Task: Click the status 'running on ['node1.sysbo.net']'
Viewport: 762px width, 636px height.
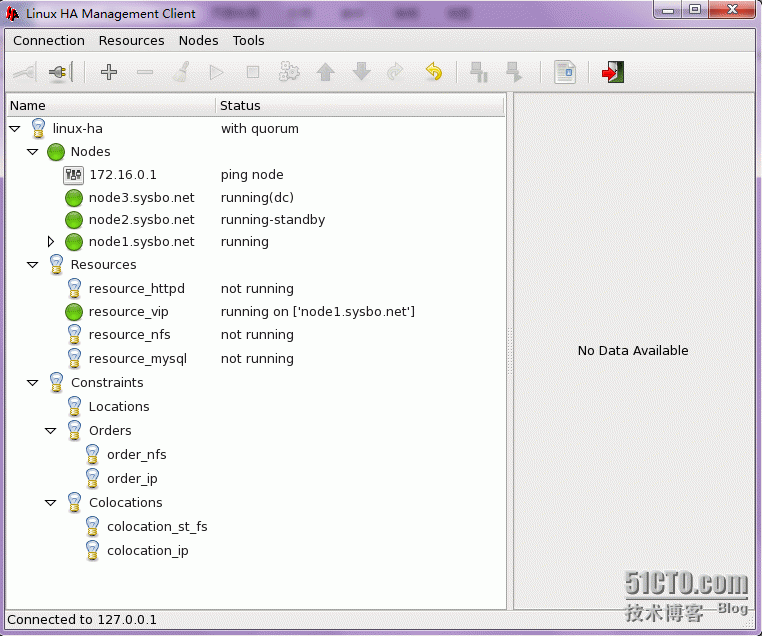Action: click(x=318, y=312)
